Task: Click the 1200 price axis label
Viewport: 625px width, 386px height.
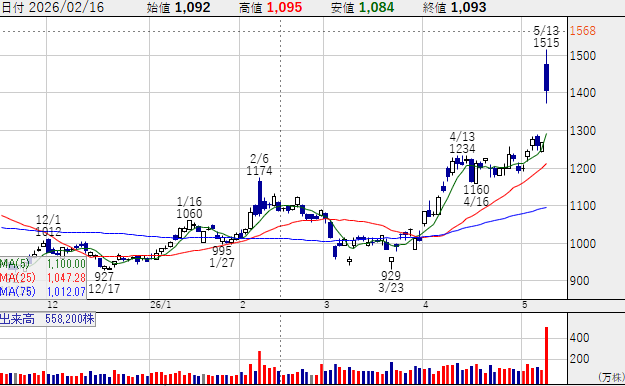Action: (x=583, y=168)
